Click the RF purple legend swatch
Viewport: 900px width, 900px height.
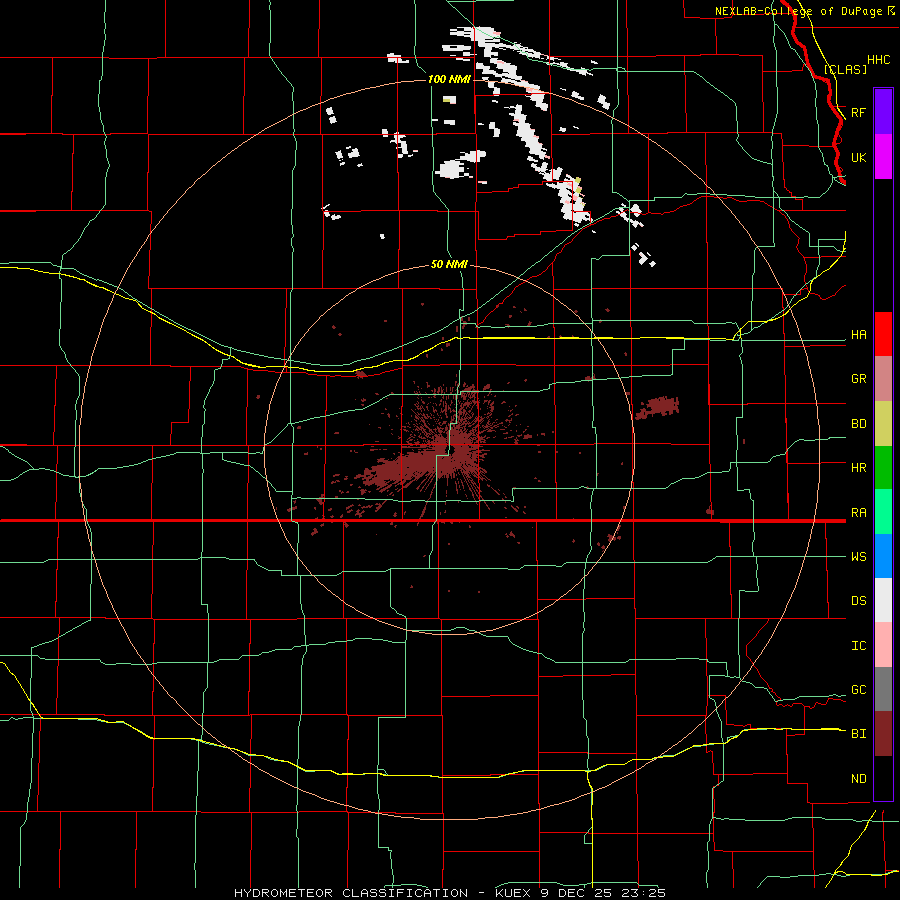pos(883,112)
